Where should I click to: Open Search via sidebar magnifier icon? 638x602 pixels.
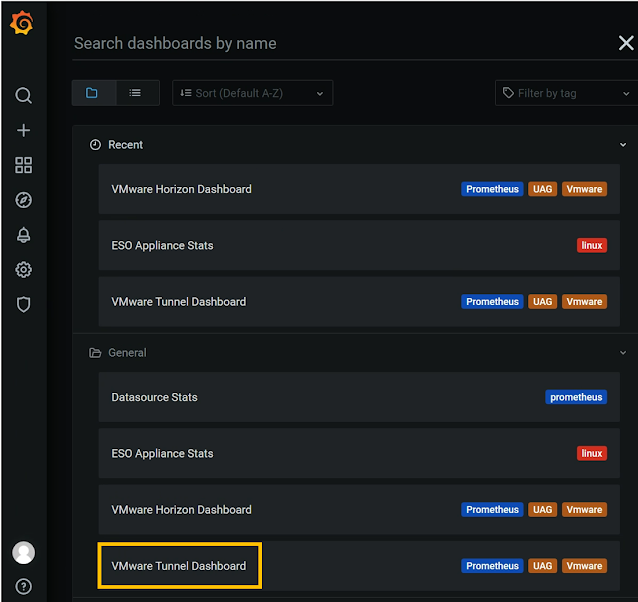pyautogui.click(x=23, y=96)
